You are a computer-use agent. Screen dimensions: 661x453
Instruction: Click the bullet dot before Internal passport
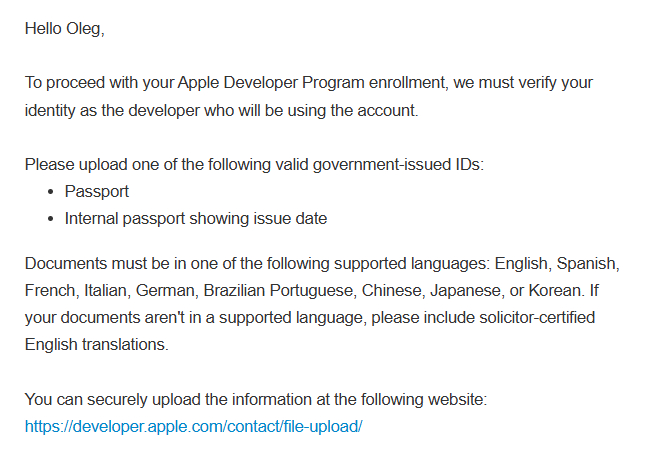point(51,219)
